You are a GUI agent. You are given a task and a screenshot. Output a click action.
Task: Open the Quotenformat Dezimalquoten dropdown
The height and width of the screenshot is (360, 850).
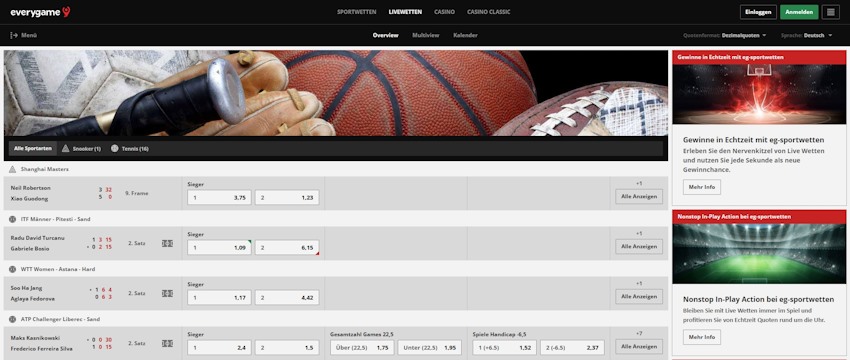click(725, 35)
